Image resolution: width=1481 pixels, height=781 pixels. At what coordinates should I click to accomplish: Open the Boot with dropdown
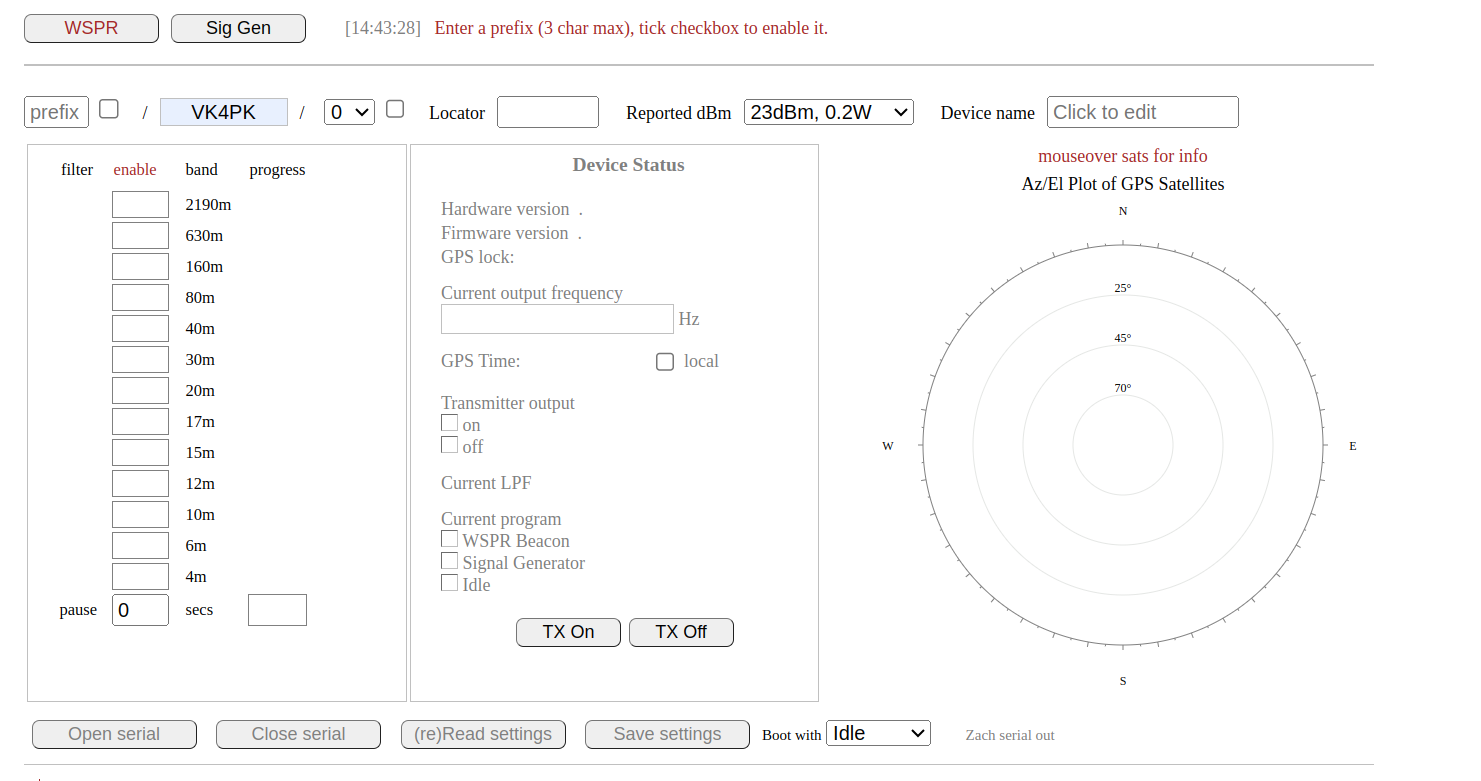(x=877, y=733)
